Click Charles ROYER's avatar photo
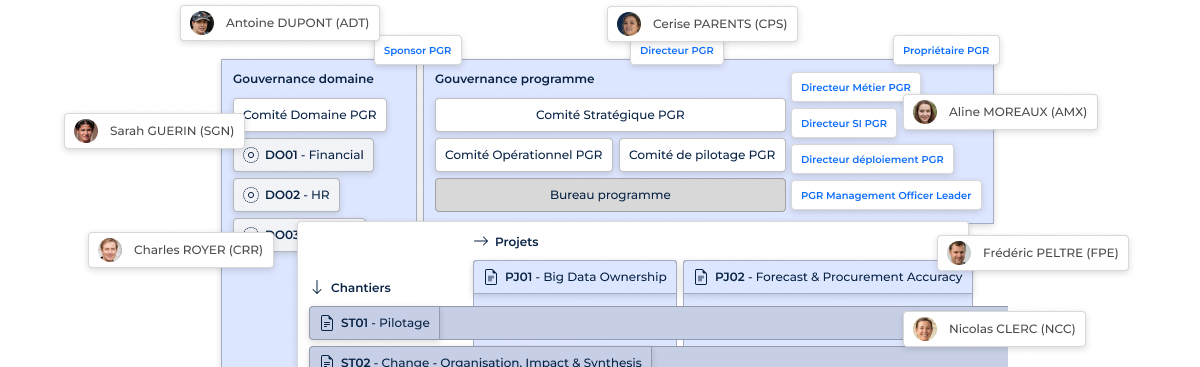1200x367 pixels. click(110, 250)
